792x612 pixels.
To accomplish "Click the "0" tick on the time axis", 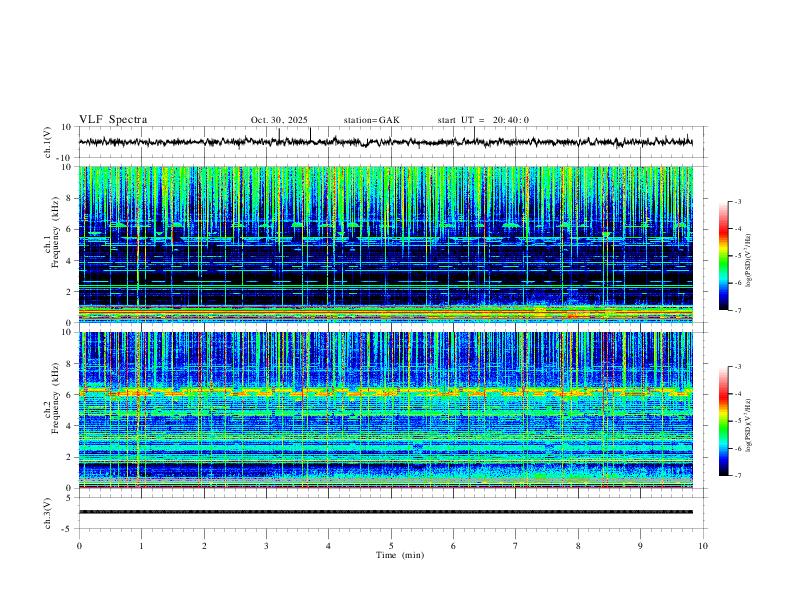I will point(79,546).
